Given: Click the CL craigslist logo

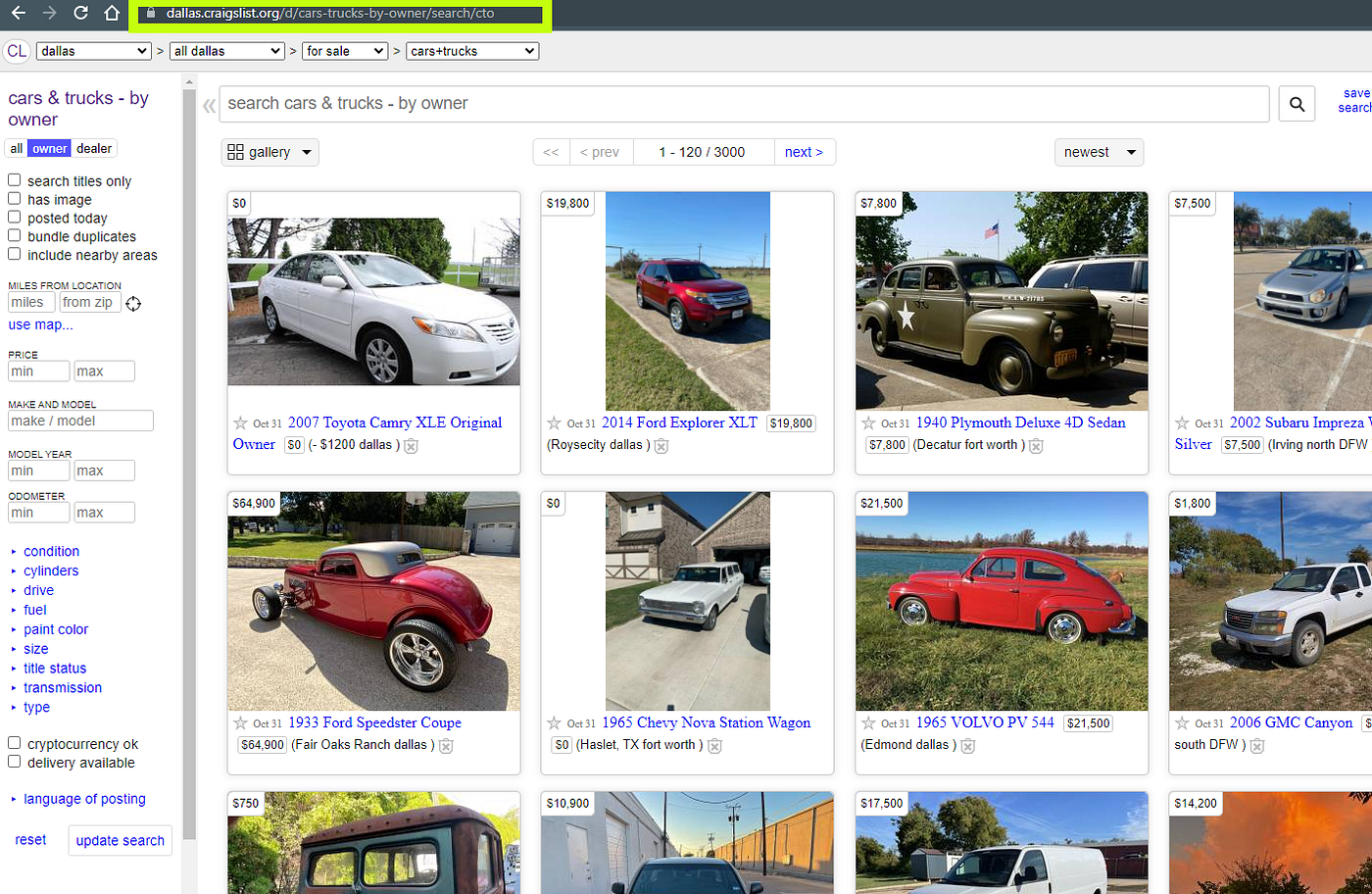Looking at the screenshot, I should tap(17, 51).
